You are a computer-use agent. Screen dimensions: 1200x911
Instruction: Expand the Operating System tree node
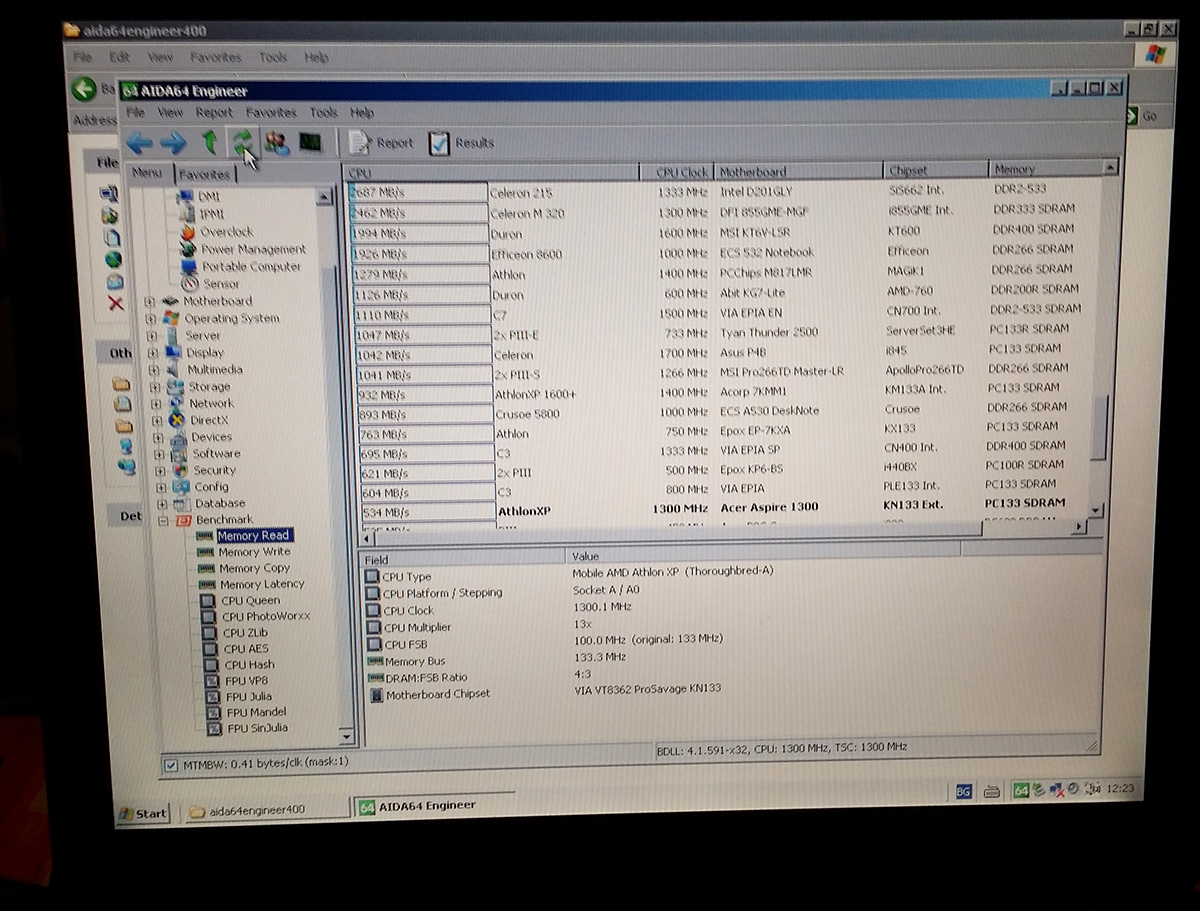(x=152, y=318)
